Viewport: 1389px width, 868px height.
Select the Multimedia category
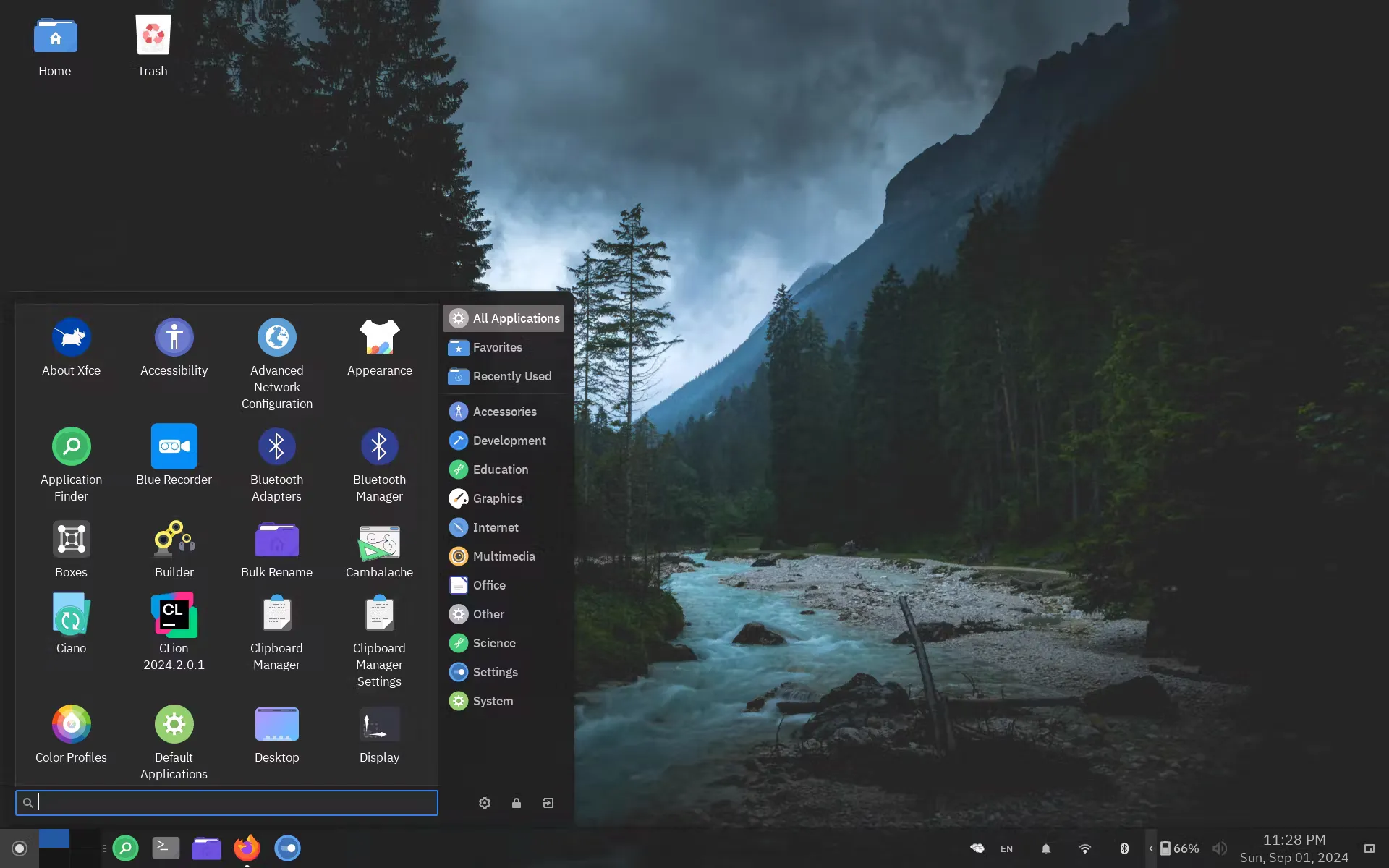coord(504,556)
